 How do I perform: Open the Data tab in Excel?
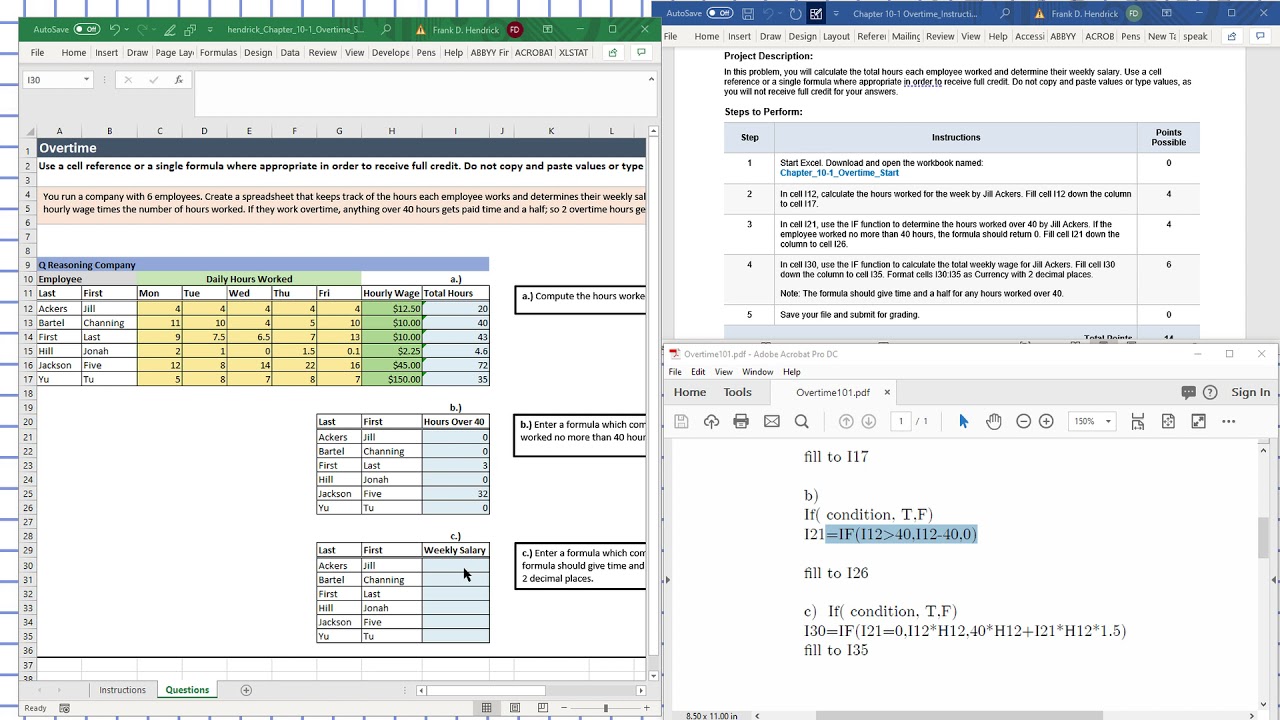(x=290, y=53)
